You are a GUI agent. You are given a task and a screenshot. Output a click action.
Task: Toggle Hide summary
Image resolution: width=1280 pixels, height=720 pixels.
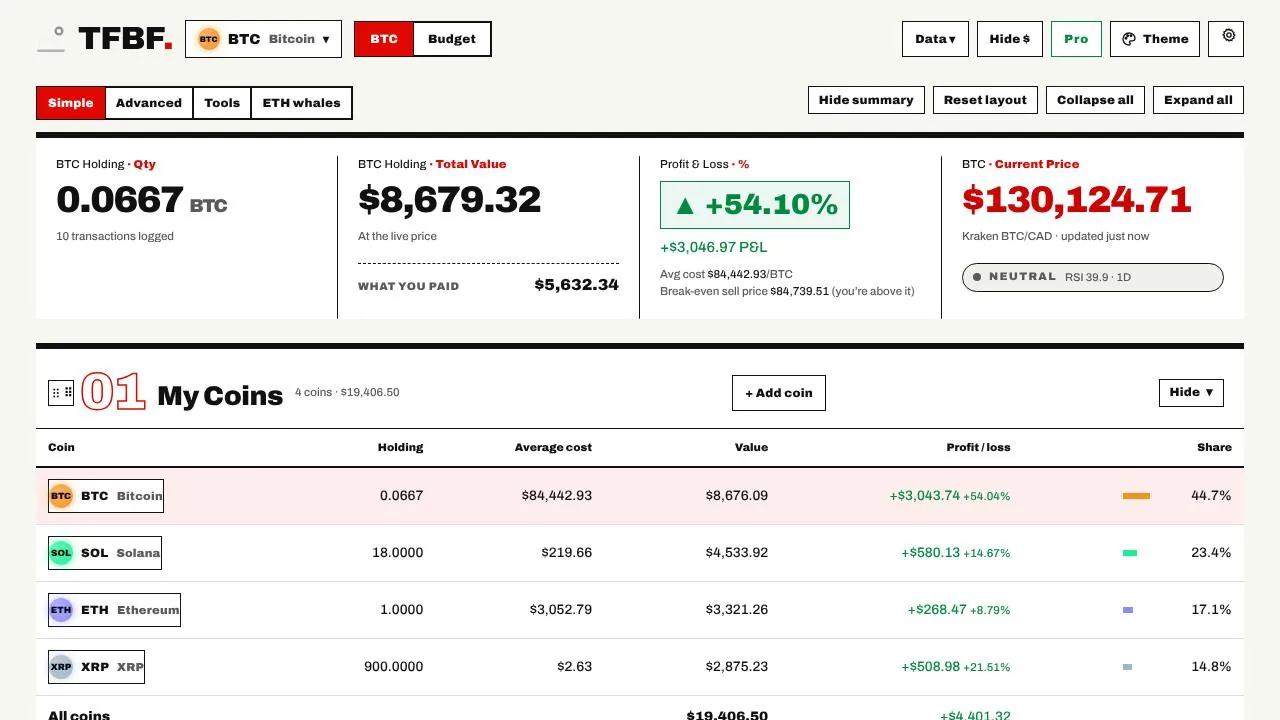point(866,100)
